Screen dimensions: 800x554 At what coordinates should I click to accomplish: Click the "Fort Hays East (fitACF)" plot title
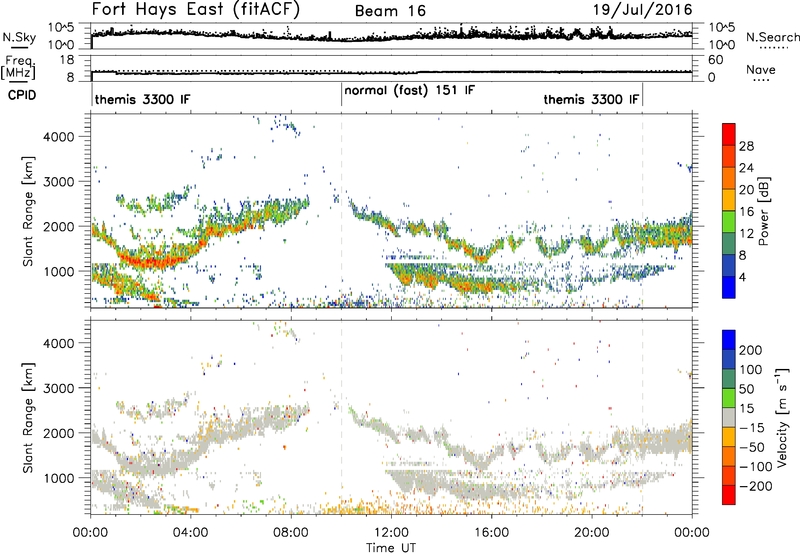point(196,10)
